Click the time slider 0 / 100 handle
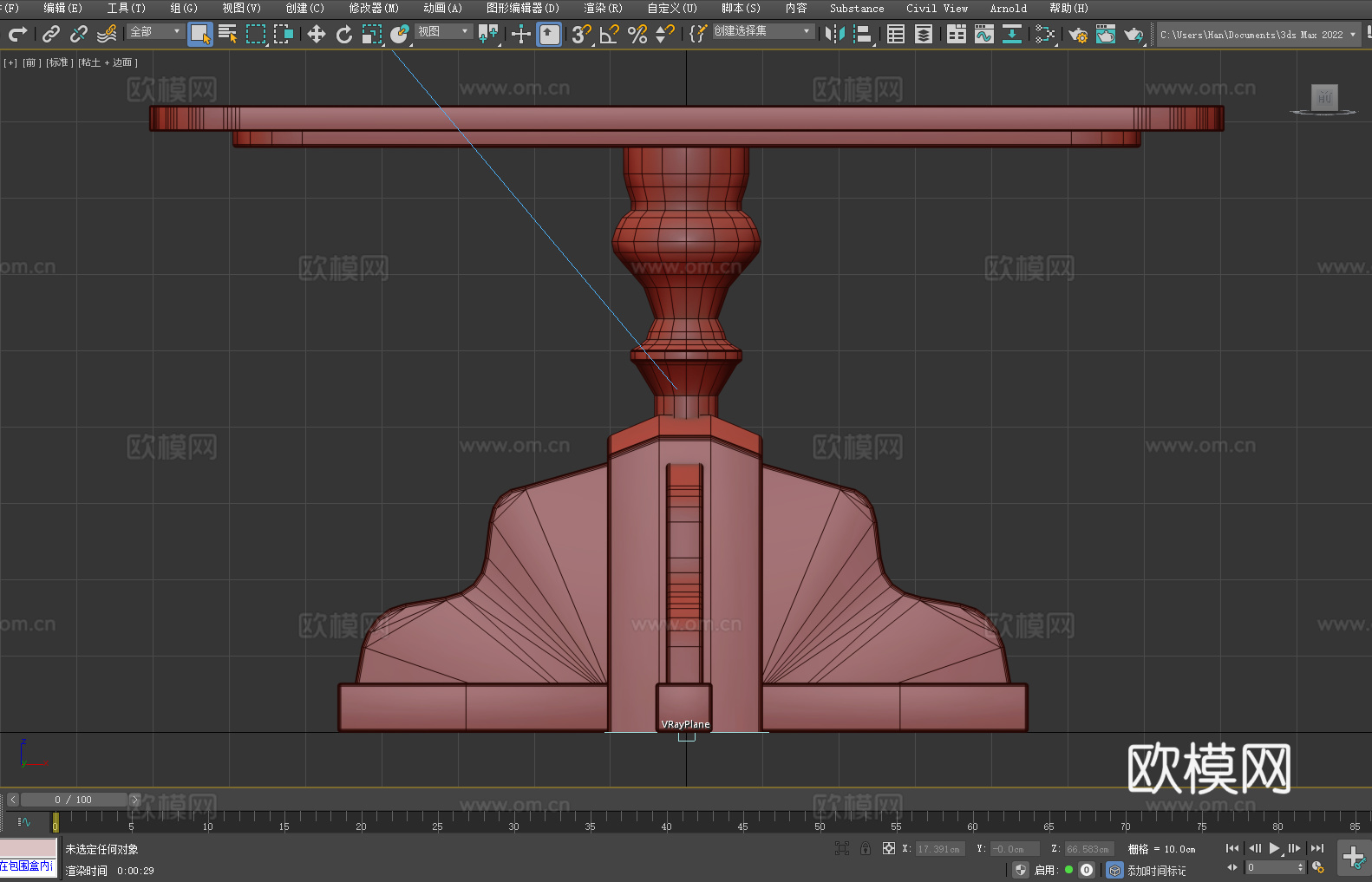 point(74,800)
